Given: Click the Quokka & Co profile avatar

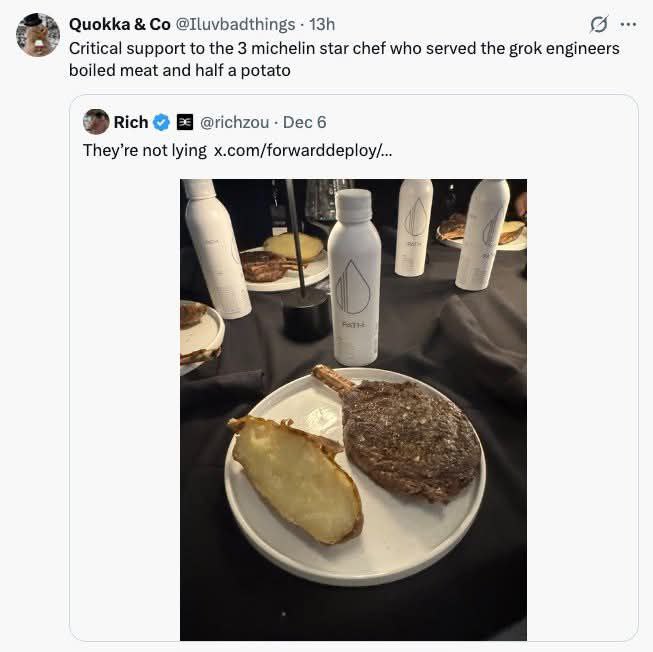Looking at the screenshot, I should [x=38, y=35].
